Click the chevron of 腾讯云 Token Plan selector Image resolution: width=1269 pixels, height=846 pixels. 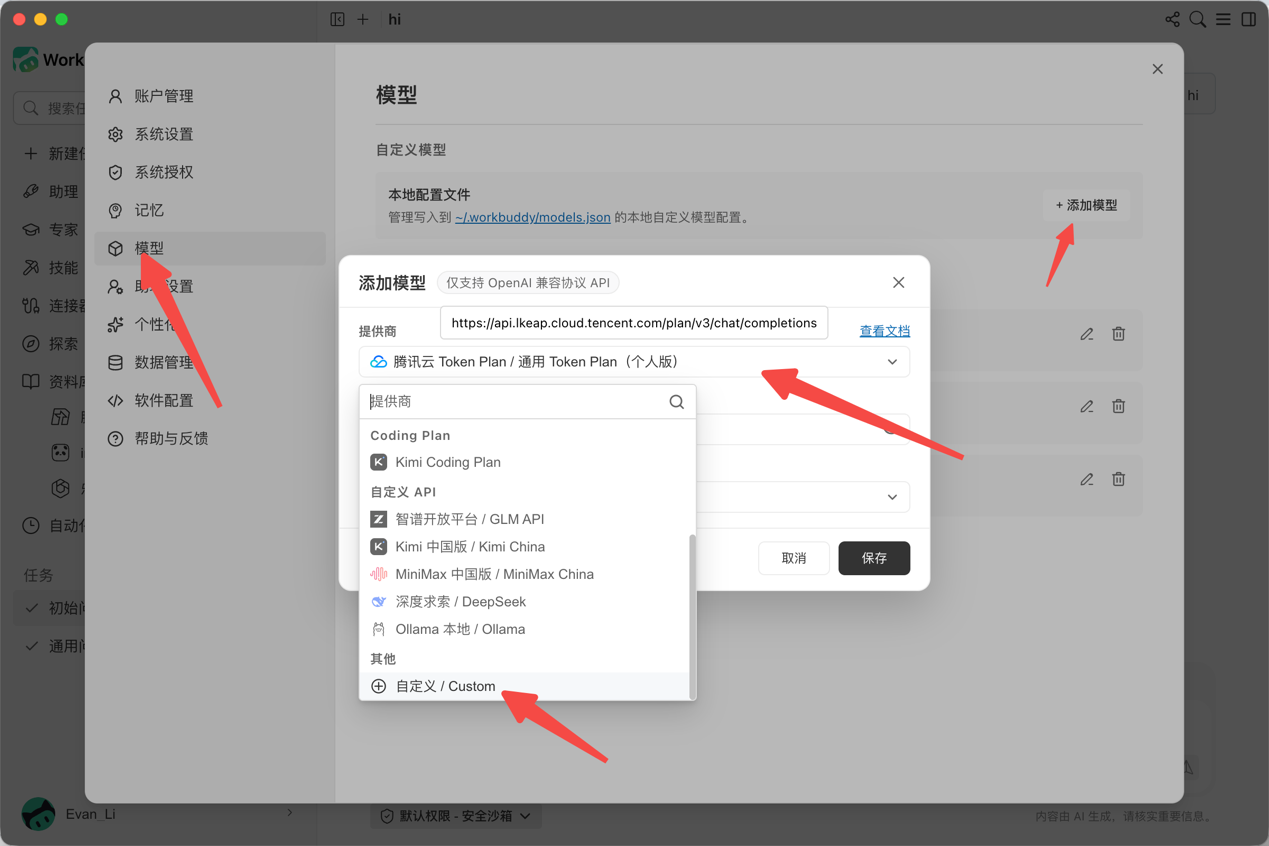tap(892, 362)
